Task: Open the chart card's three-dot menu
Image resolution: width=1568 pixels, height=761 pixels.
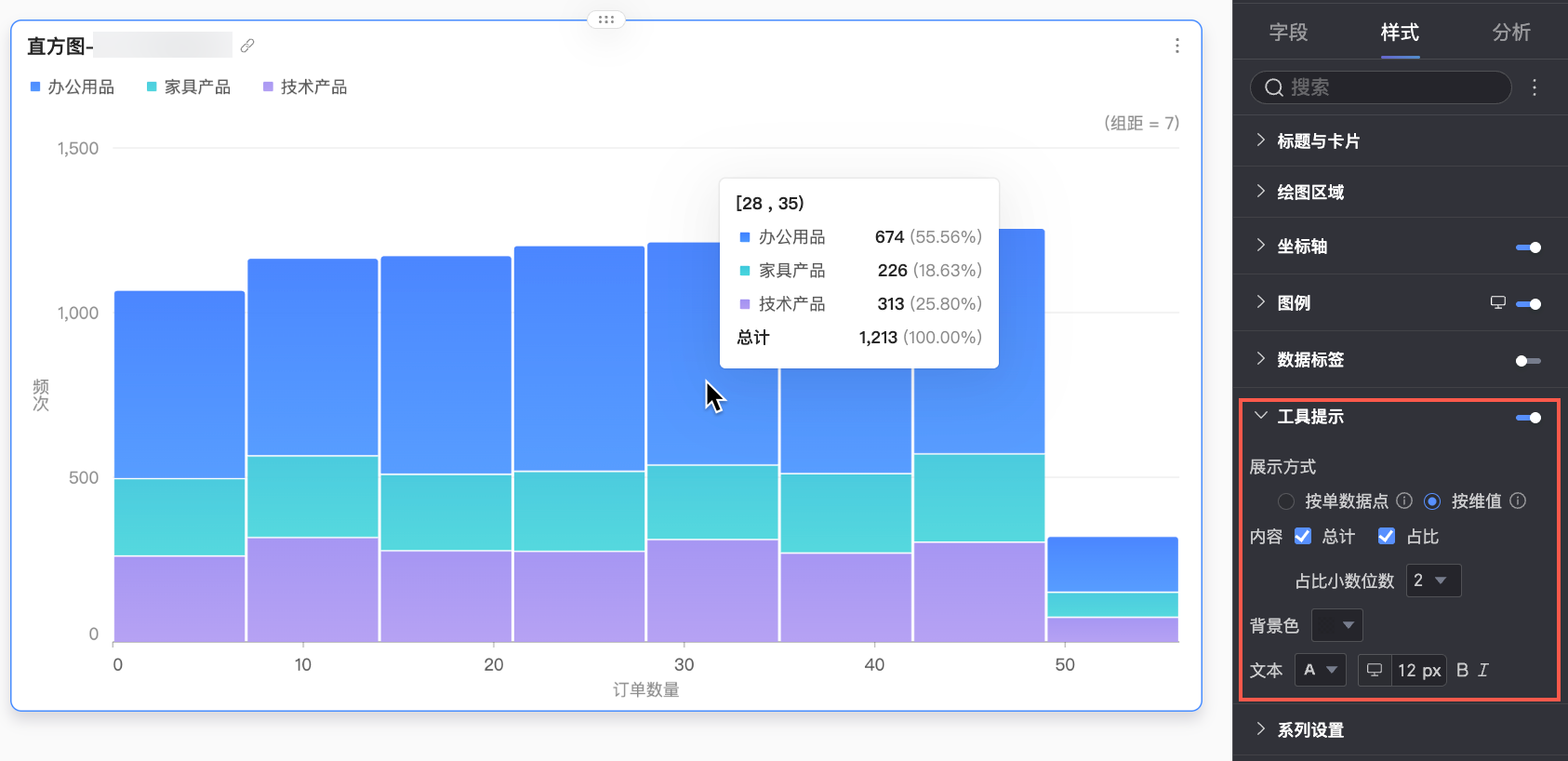Action: point(1176,46)
